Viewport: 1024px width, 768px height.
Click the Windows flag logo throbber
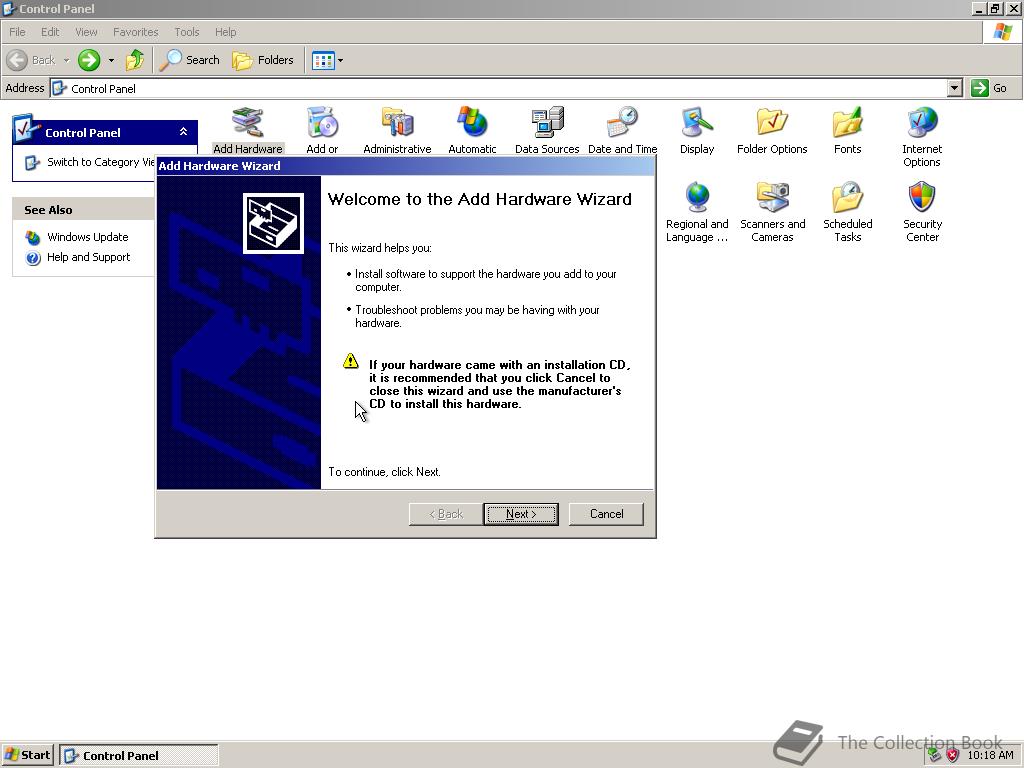coord(1002,32)
